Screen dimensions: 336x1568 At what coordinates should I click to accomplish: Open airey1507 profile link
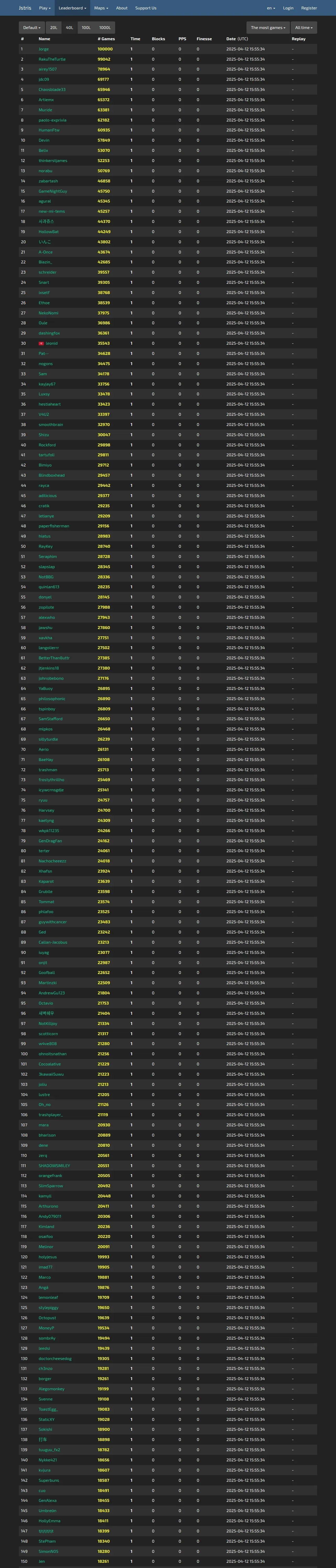[x=48, y=70]
